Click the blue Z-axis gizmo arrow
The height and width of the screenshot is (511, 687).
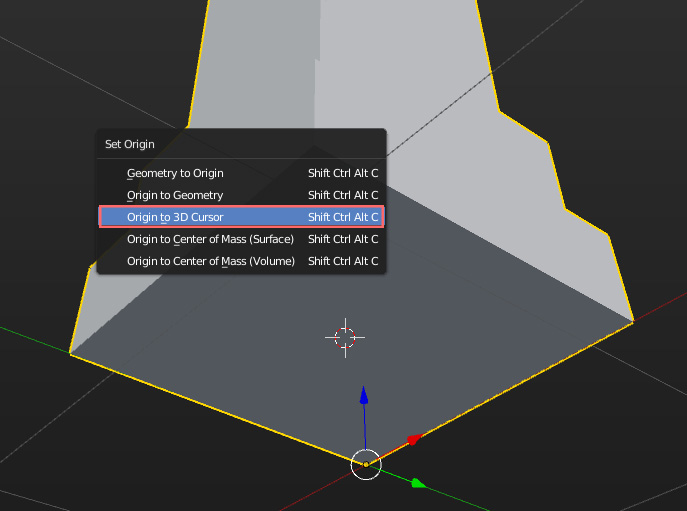coord(364,395)
